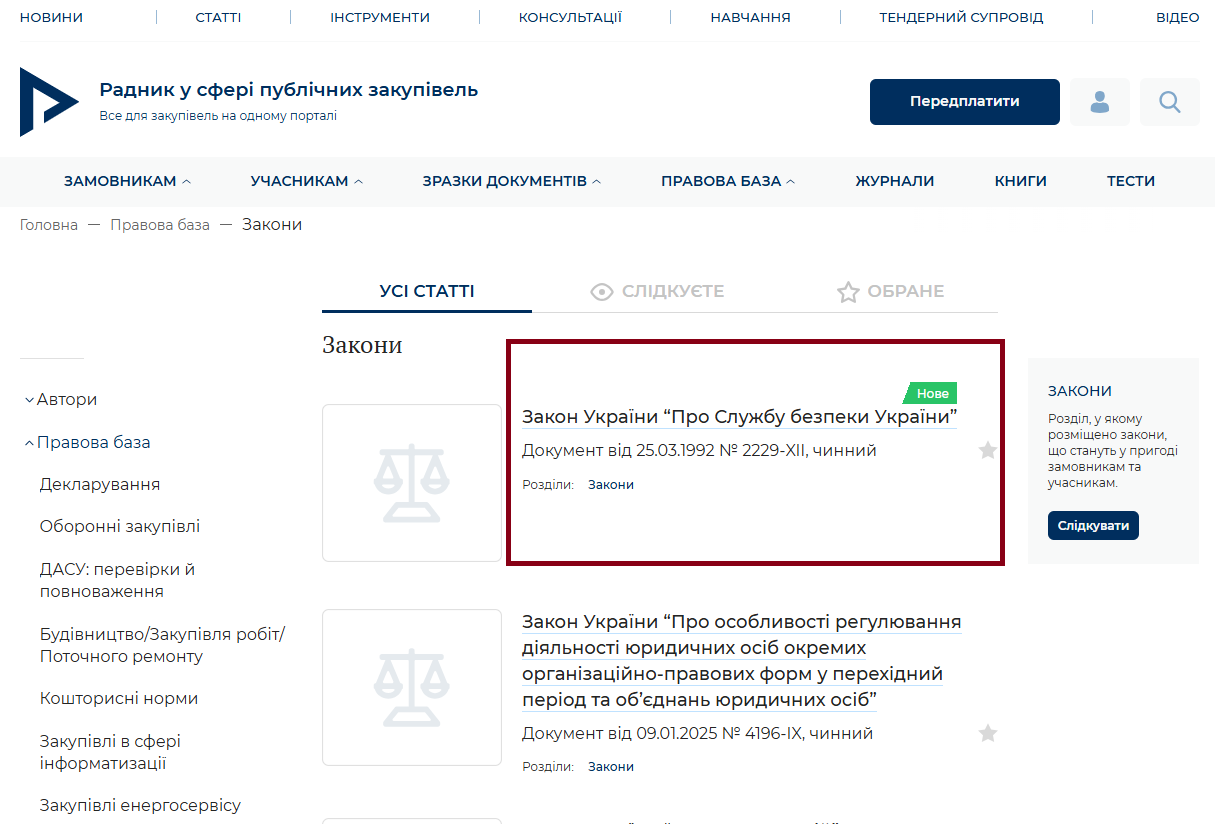Go to НОВИНИ in the top bar
This screenshot has width=1215, height=824.
[52, 17]
